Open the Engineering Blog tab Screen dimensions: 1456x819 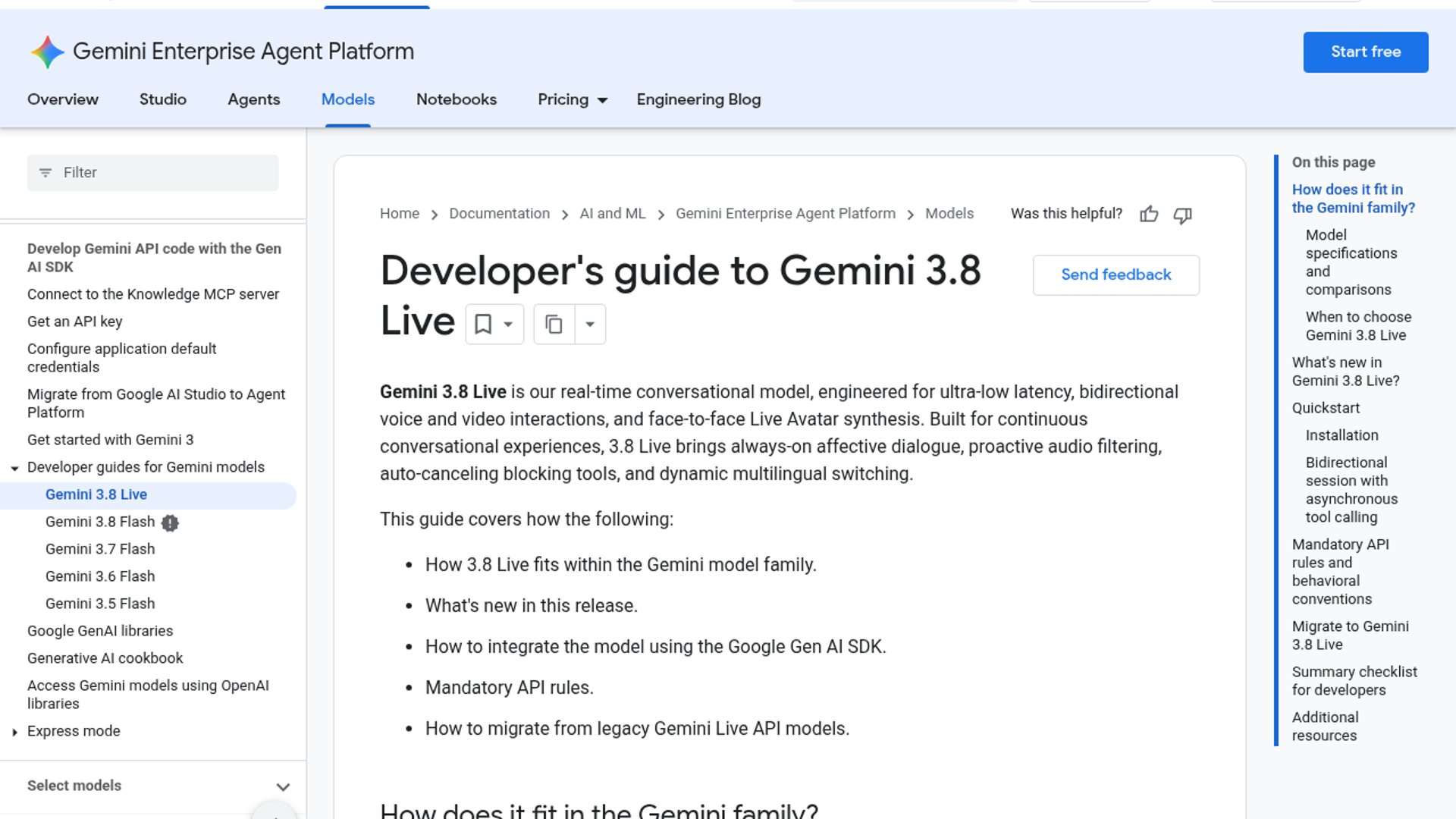(x=698, y=99)
